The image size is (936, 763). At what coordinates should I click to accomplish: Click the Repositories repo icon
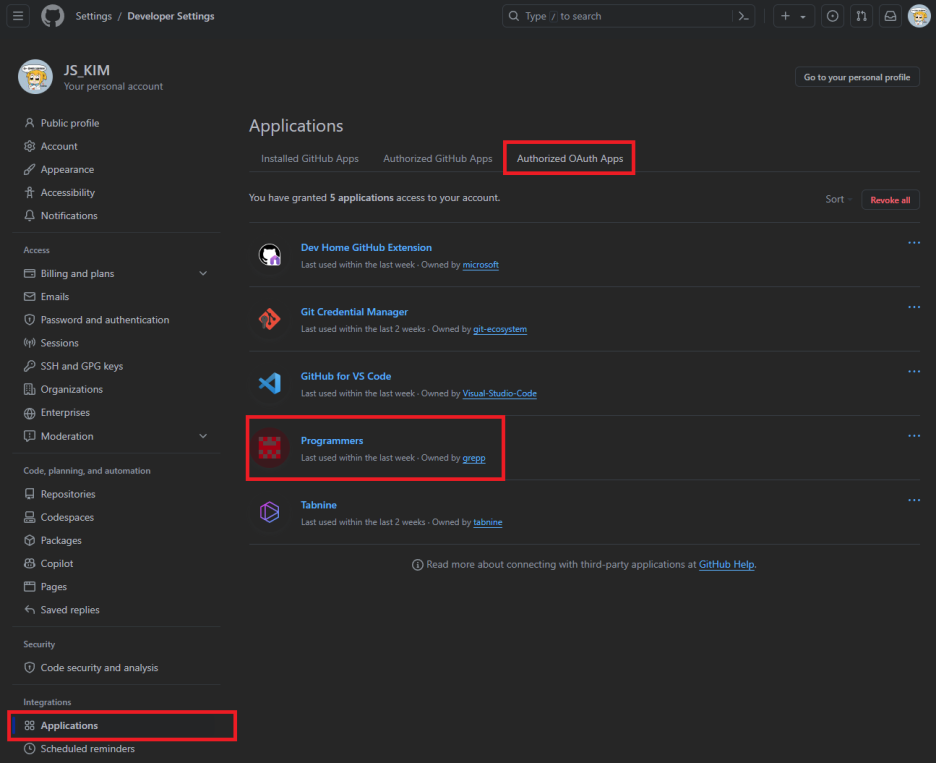coord(29,494)
